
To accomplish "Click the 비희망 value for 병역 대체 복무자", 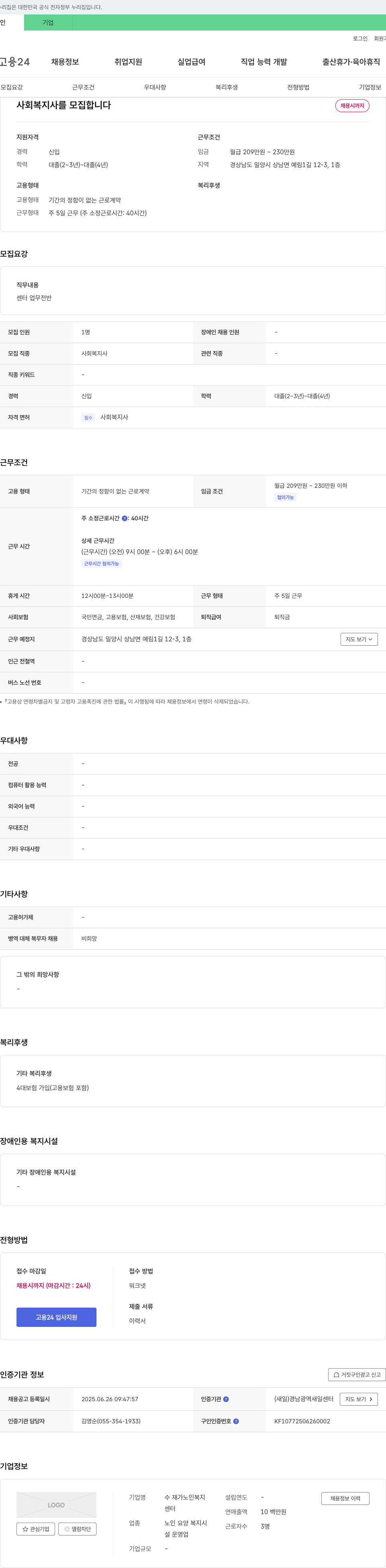I will click(x=89, y=939).
